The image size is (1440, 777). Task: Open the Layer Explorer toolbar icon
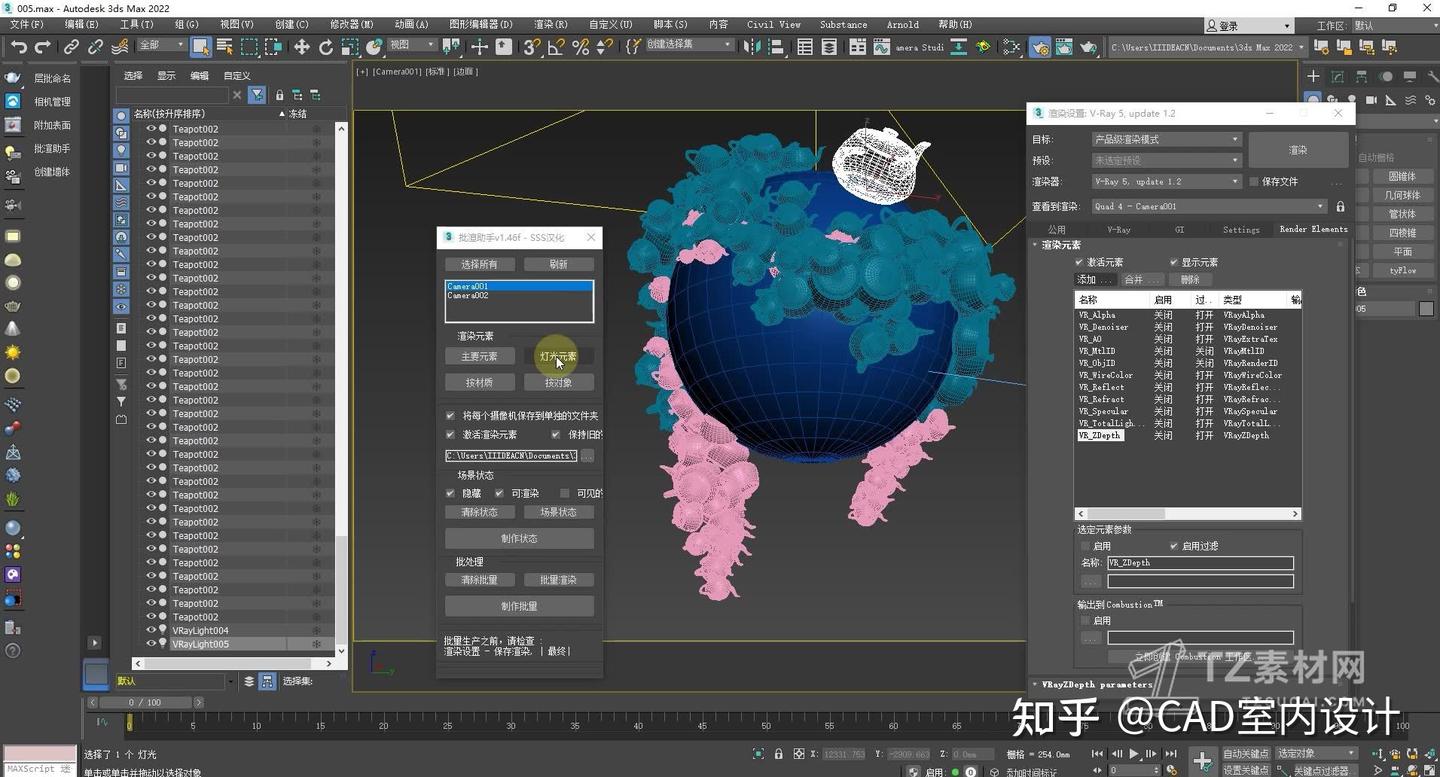click(829, 46)
